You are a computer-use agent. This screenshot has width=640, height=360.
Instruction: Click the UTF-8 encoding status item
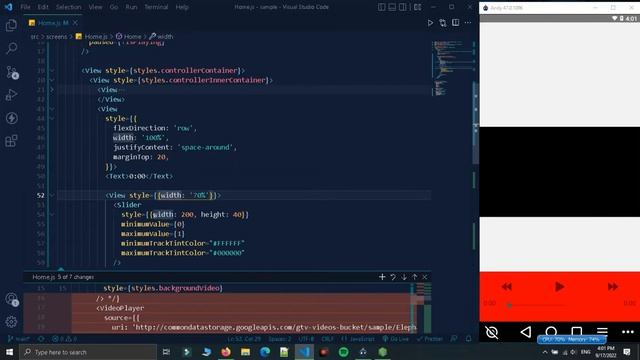(307, 339)
